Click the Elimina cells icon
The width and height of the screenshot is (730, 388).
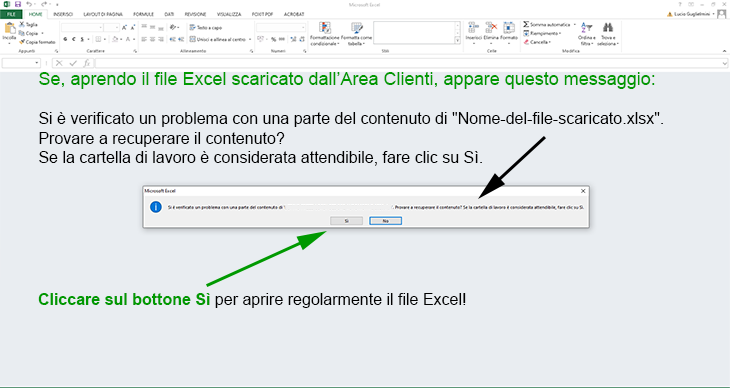point(491,28)
